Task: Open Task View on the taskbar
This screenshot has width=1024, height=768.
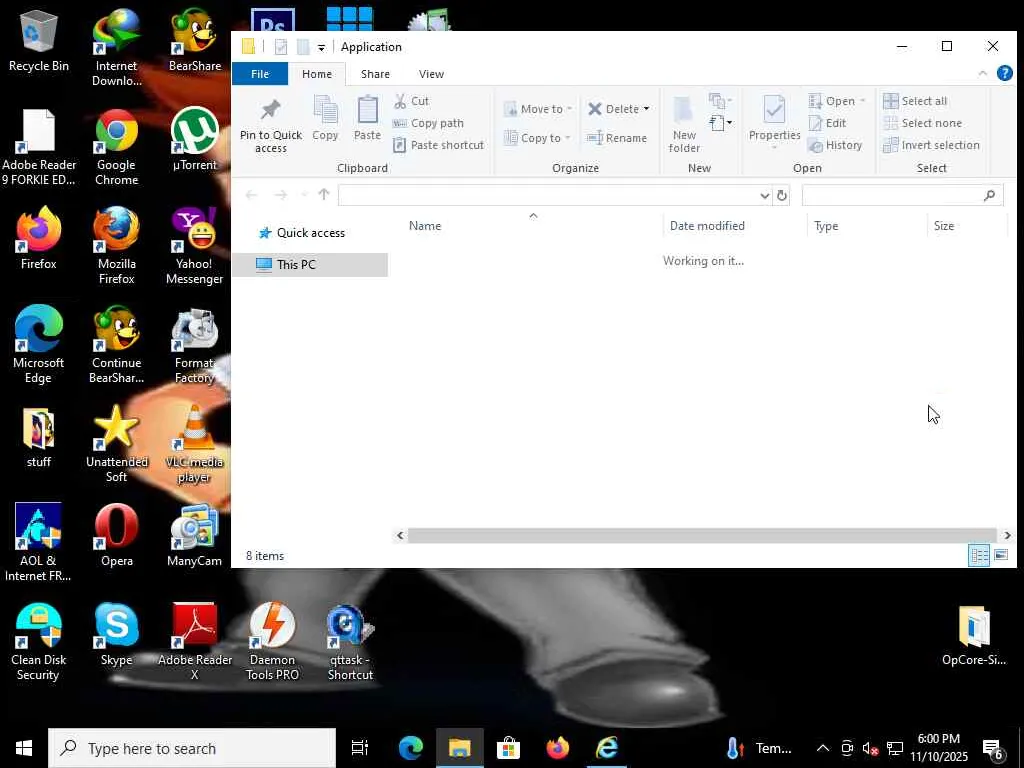Action: 360,748
